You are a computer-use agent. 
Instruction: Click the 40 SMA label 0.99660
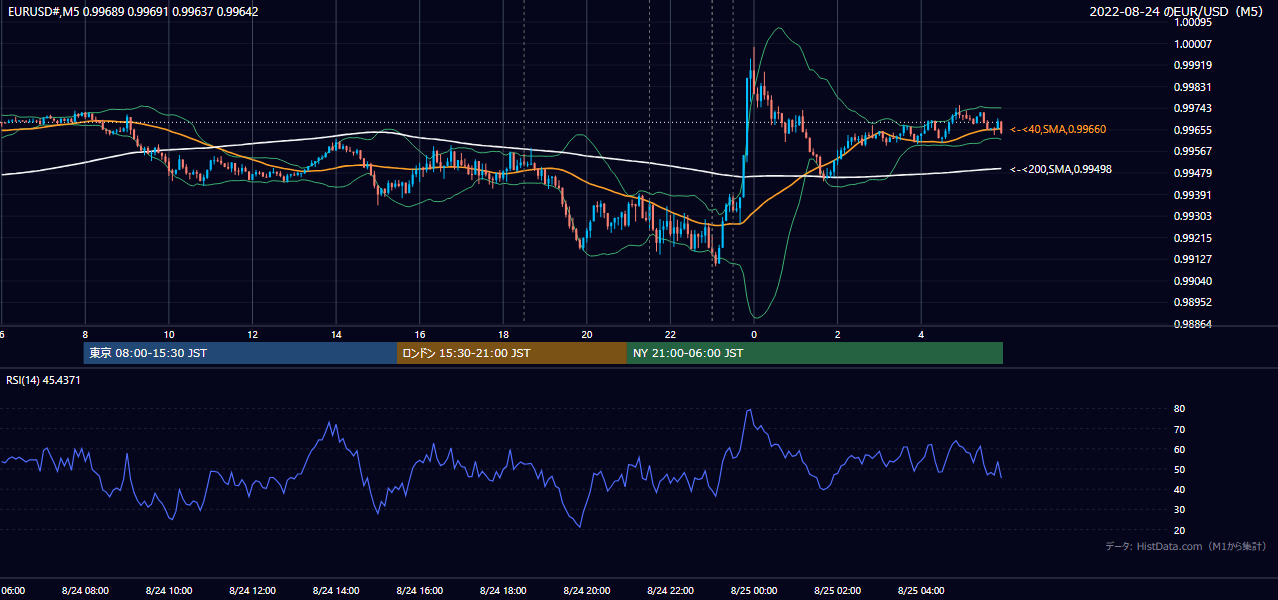1058,129
